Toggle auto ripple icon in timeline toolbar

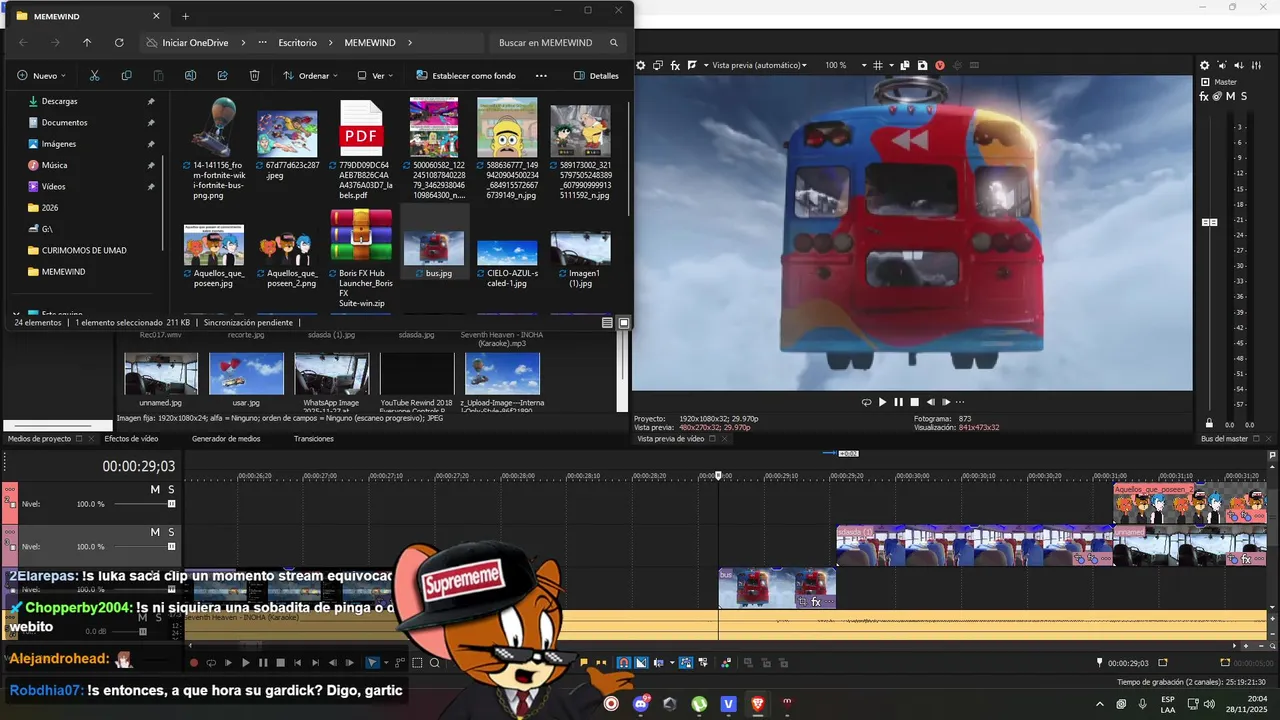[x=658, y=663]
